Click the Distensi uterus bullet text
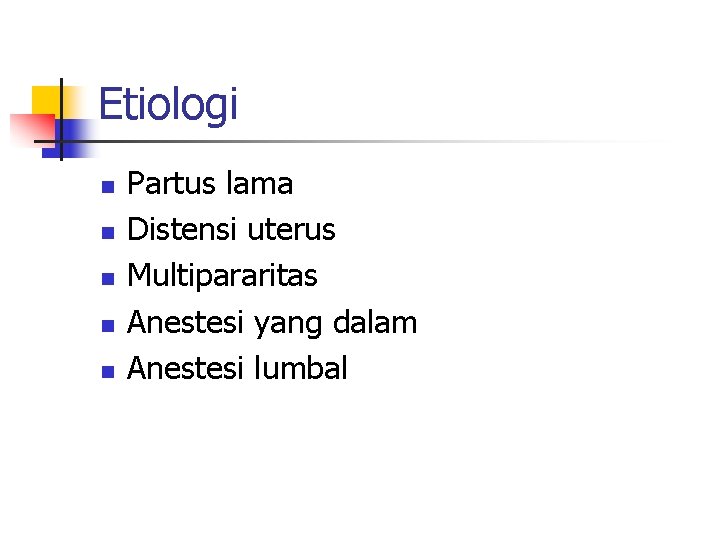This screenshot has height=540, width=720. (x=231, y=230)
